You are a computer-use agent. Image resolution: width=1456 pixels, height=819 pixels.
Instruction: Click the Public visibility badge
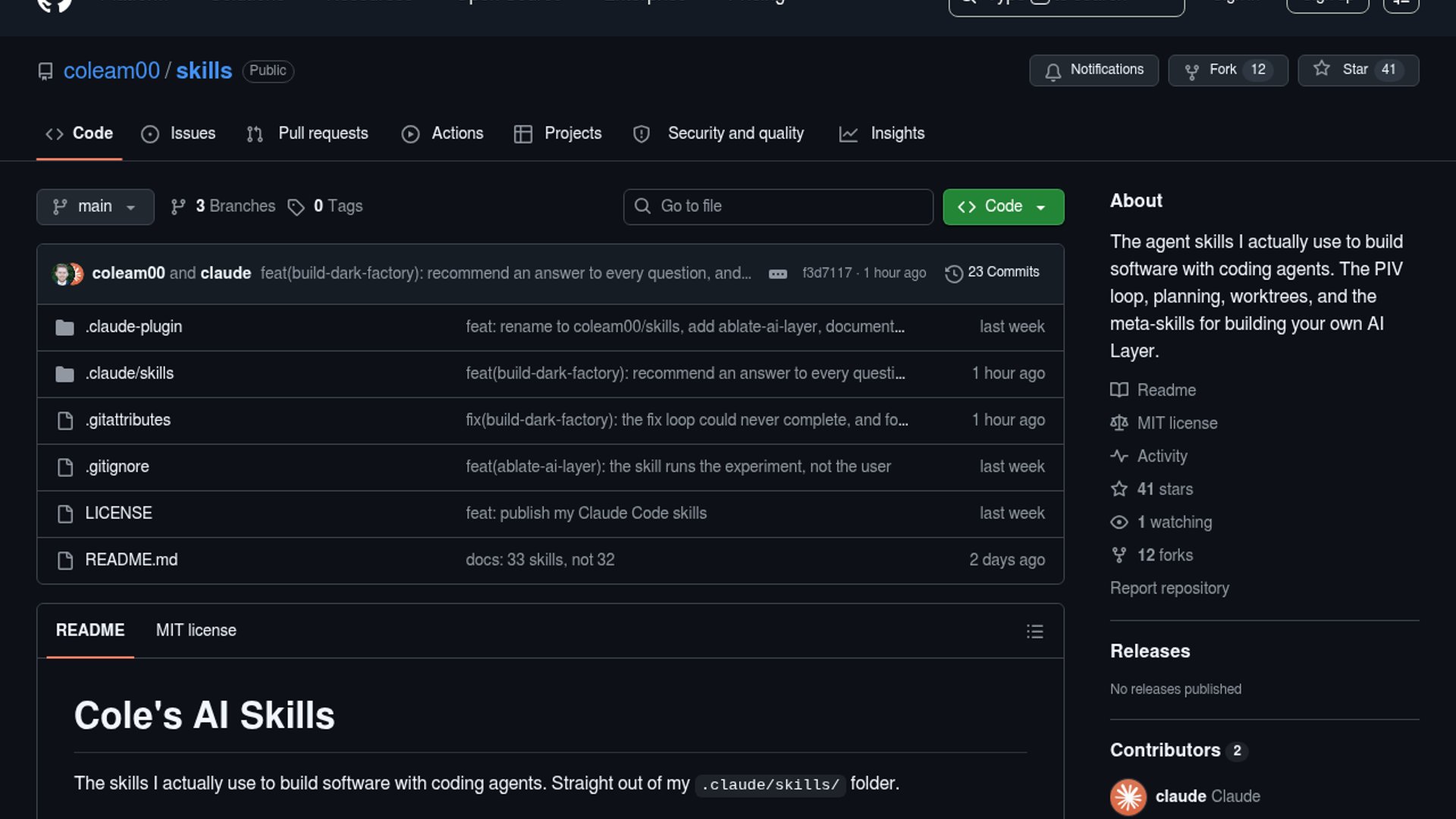pos(268,71)
